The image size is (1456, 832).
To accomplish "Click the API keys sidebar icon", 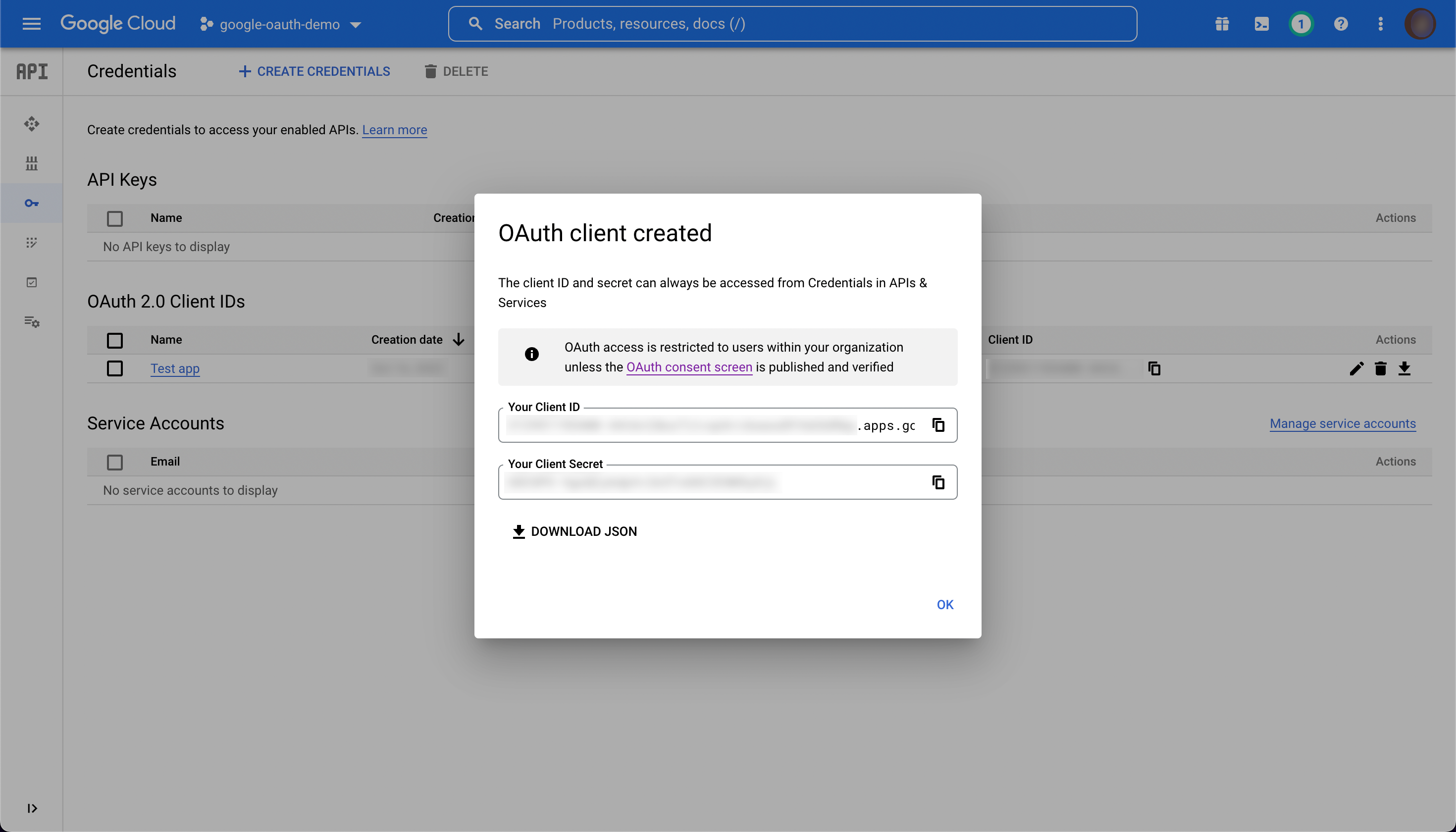I will 31,203.
